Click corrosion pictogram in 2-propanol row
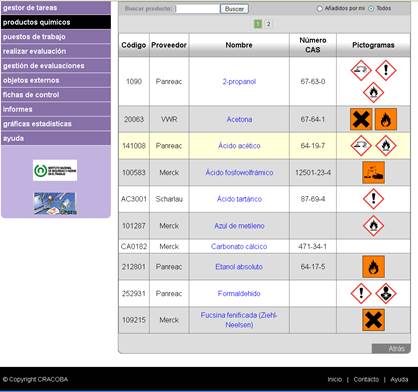The image size is (418, 392). click(361, 70)
